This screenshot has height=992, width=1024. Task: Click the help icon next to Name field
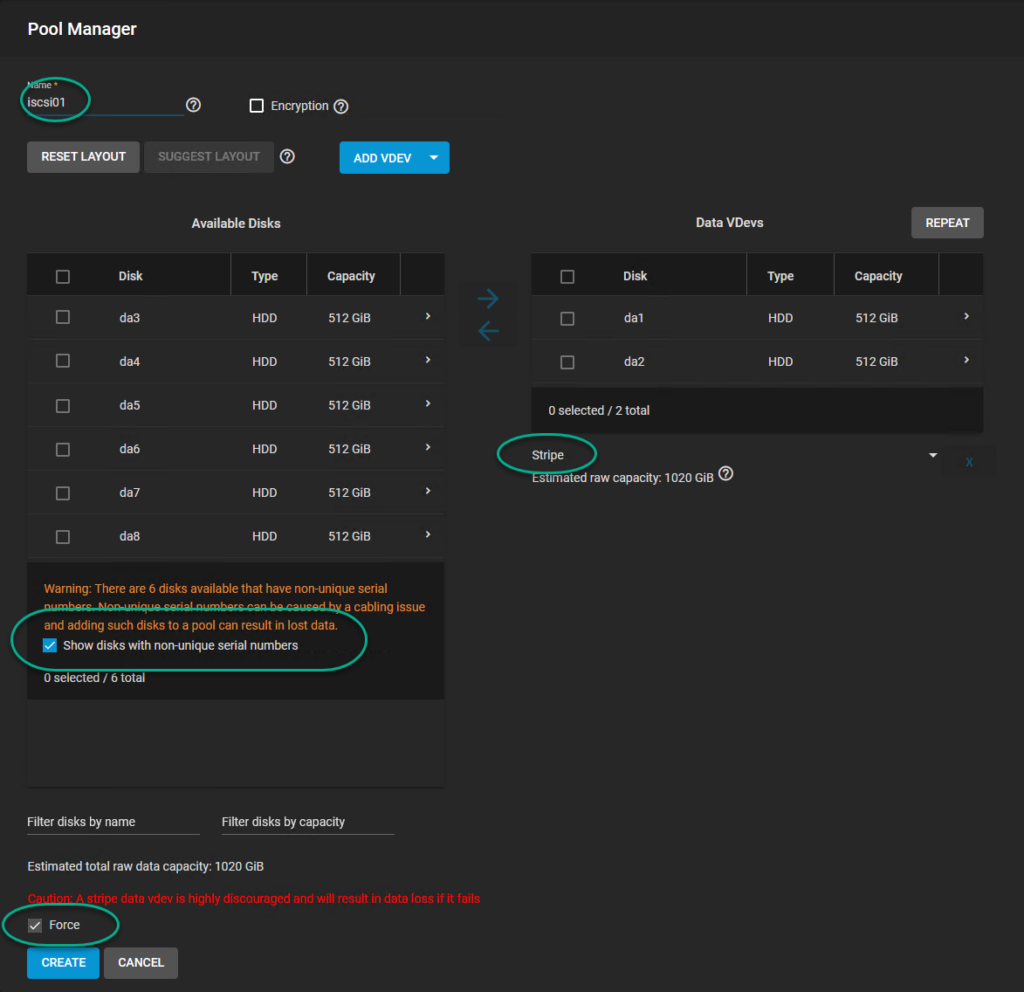pyautogui.click(x=194, y=105)
